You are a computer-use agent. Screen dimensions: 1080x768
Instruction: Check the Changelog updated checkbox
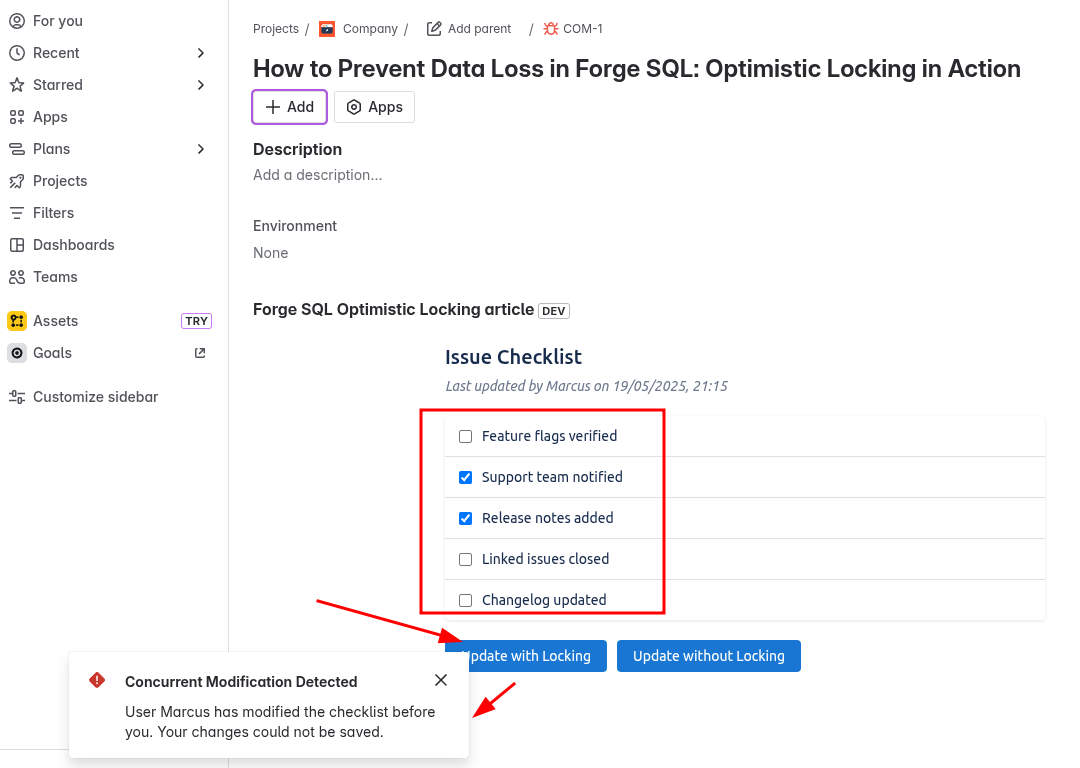[x=466, y=601]
